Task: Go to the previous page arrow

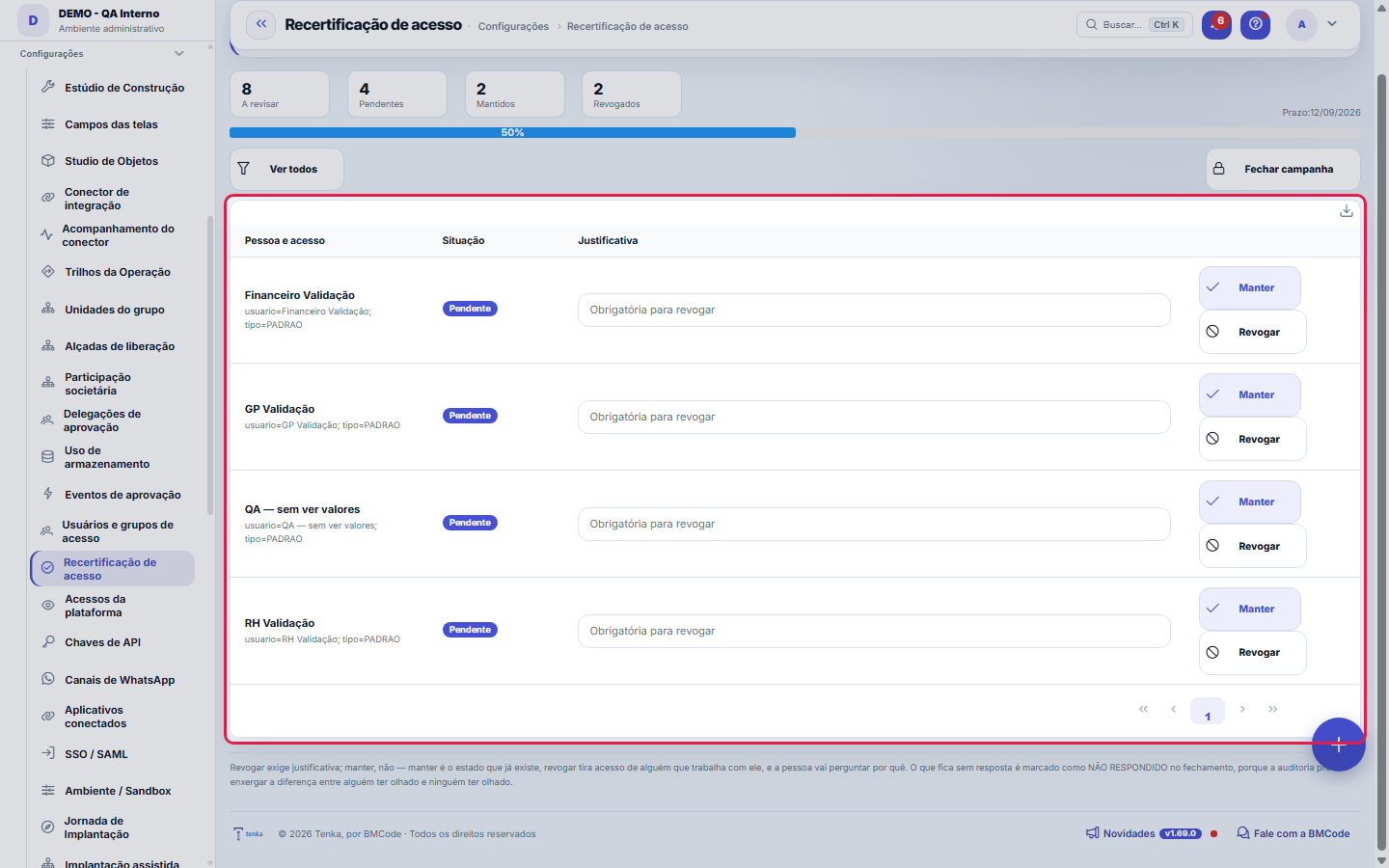Action: click(1174, 710)
